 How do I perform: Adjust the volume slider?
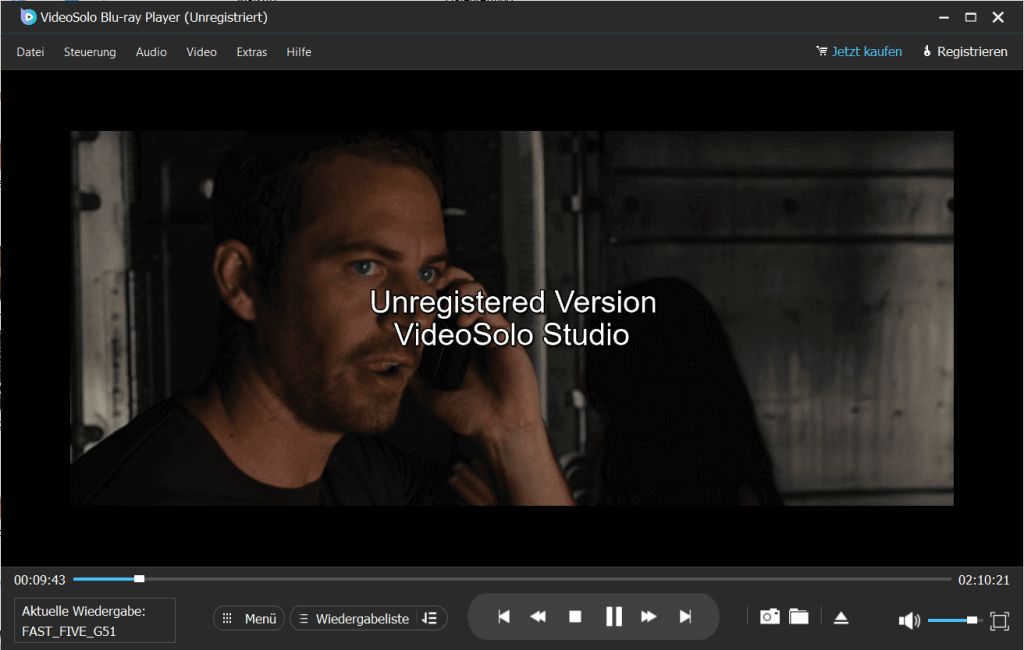tap(954, 620)
